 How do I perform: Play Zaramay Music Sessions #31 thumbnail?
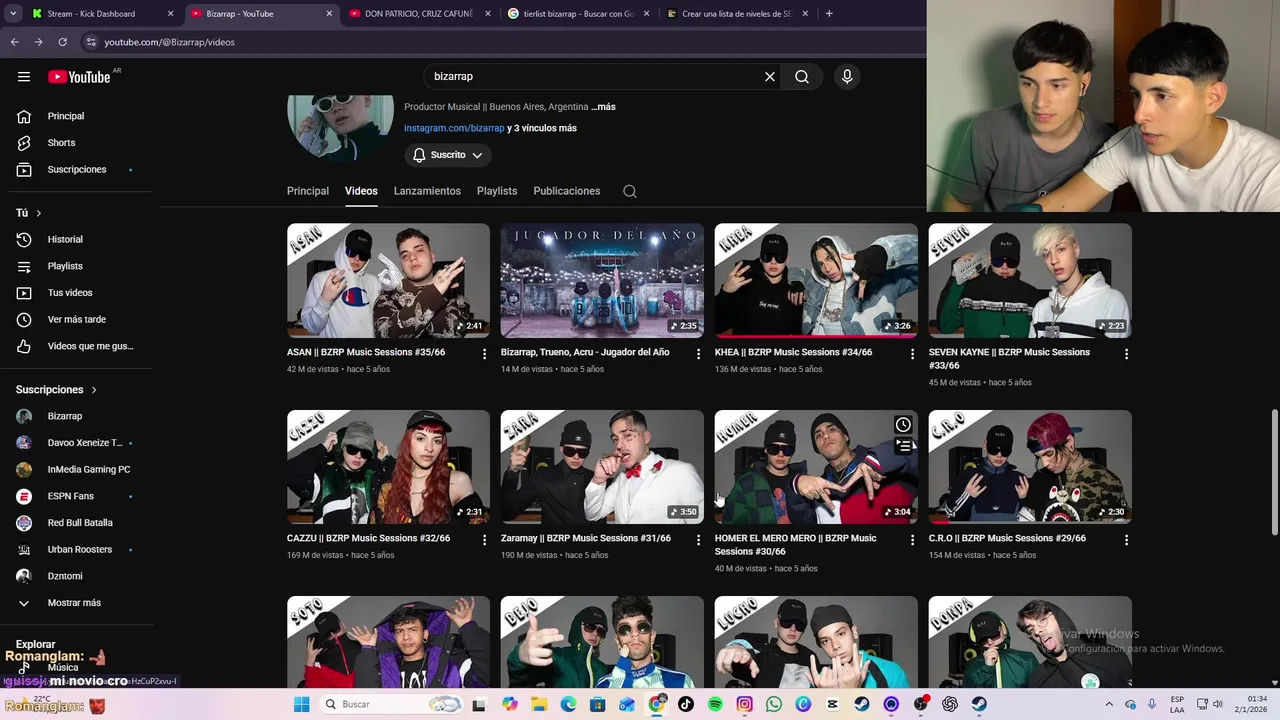[602, 467]
